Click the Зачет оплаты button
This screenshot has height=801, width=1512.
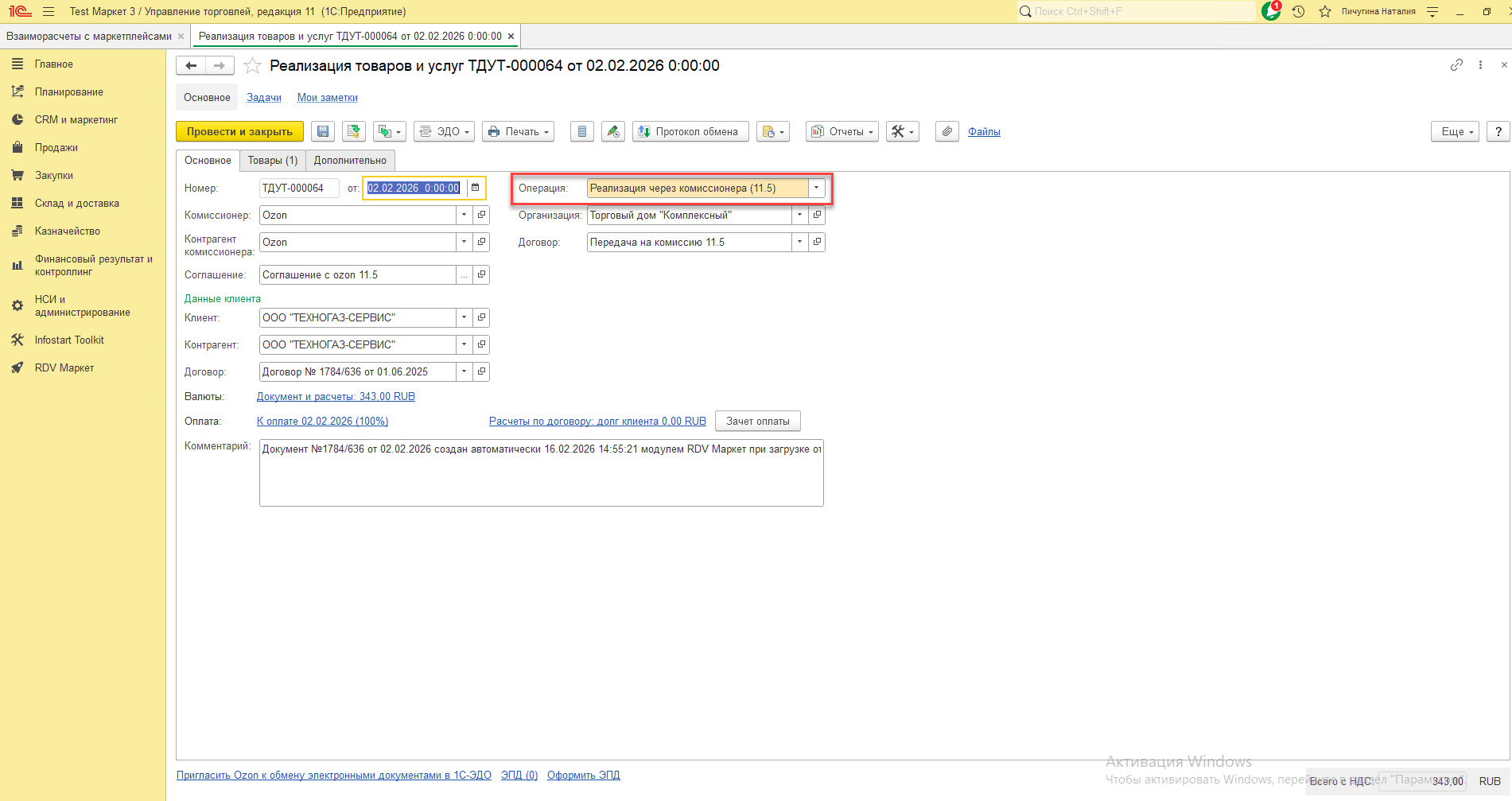[x=758, y=422]
